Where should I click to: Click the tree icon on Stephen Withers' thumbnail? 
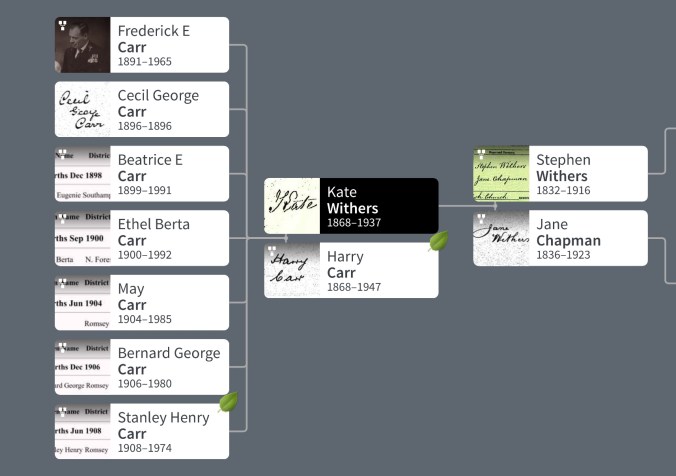coord(481,155)
